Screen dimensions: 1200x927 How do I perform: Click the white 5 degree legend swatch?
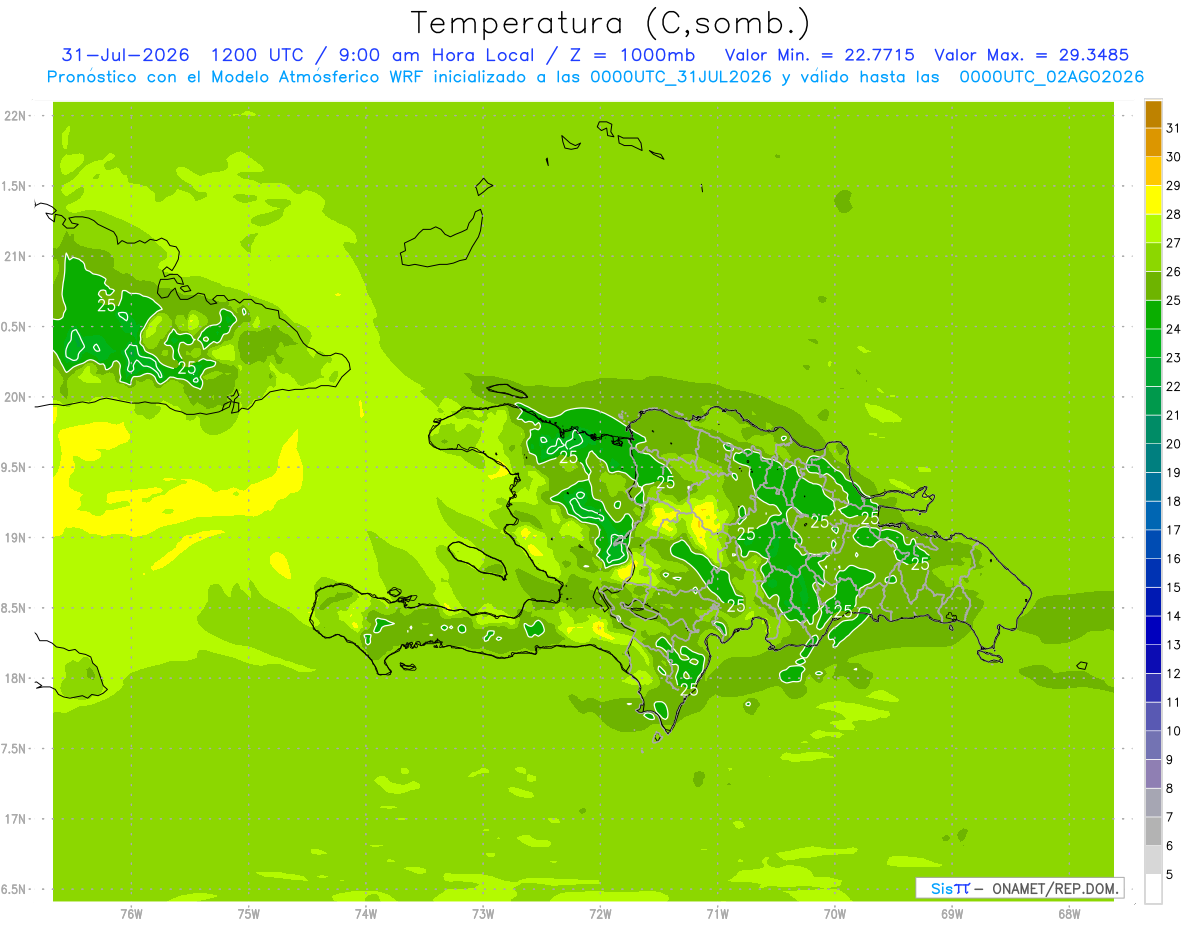click(1153, 889)
